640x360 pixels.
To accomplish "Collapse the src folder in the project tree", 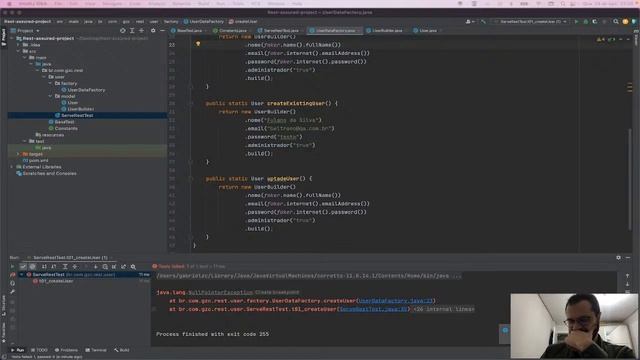I will point(18,51).
